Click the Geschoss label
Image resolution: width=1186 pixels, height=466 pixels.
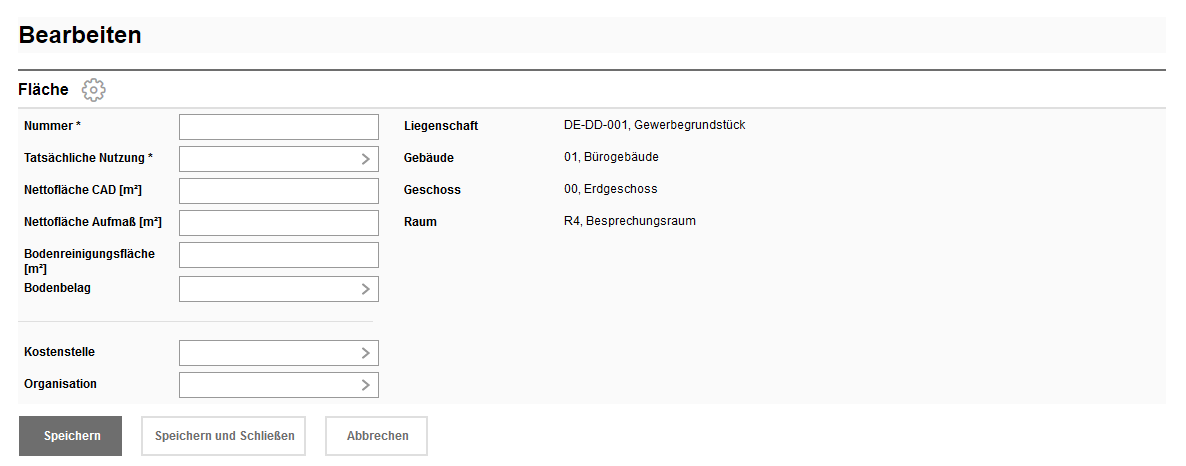tap(432, 190)
